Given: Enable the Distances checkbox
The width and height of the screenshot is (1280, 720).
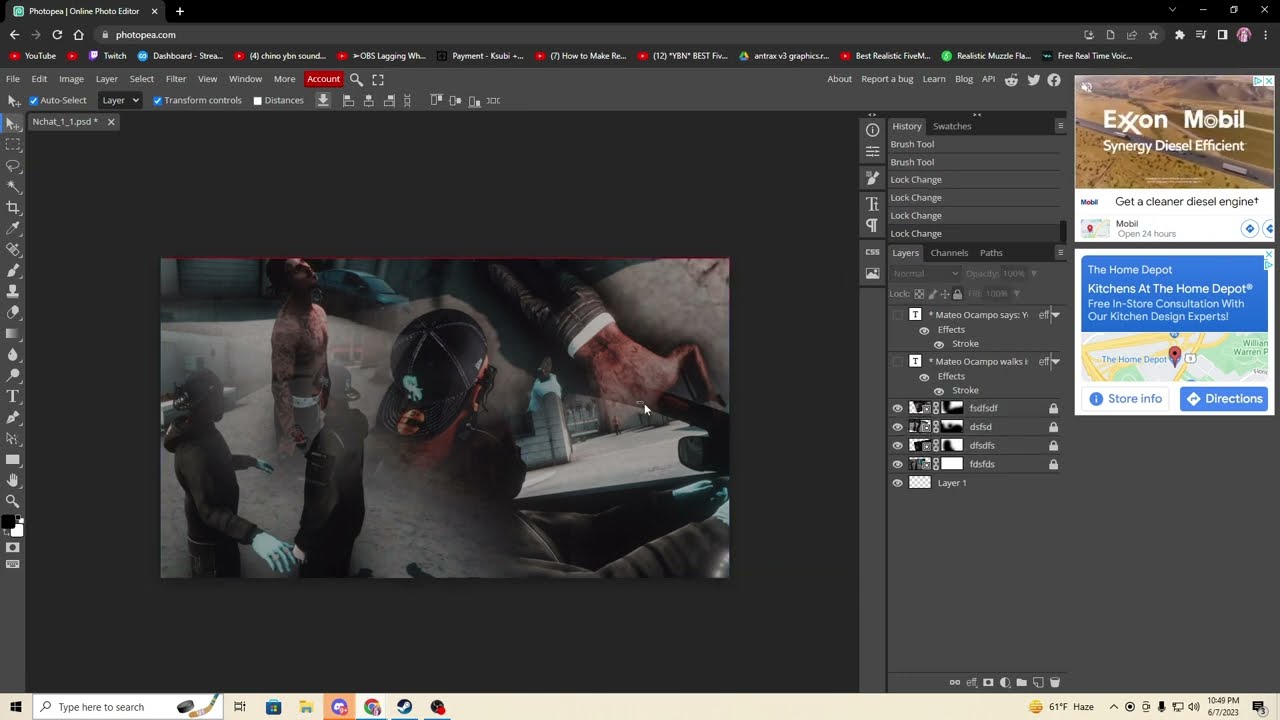Looking at the screenshot, I should pyautogui.click(x=257, y=100).
